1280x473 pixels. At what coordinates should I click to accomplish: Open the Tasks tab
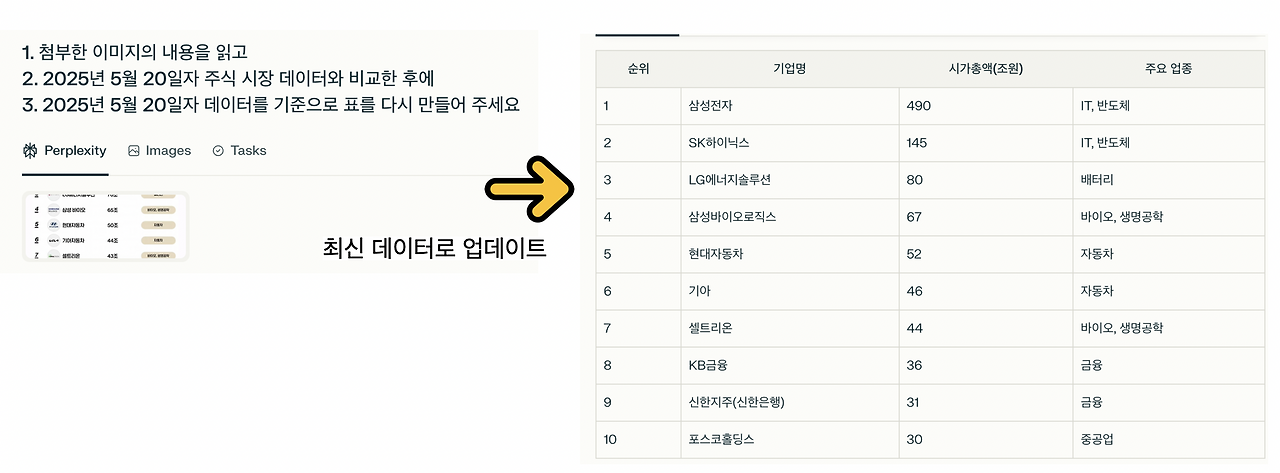pos(239,151)
